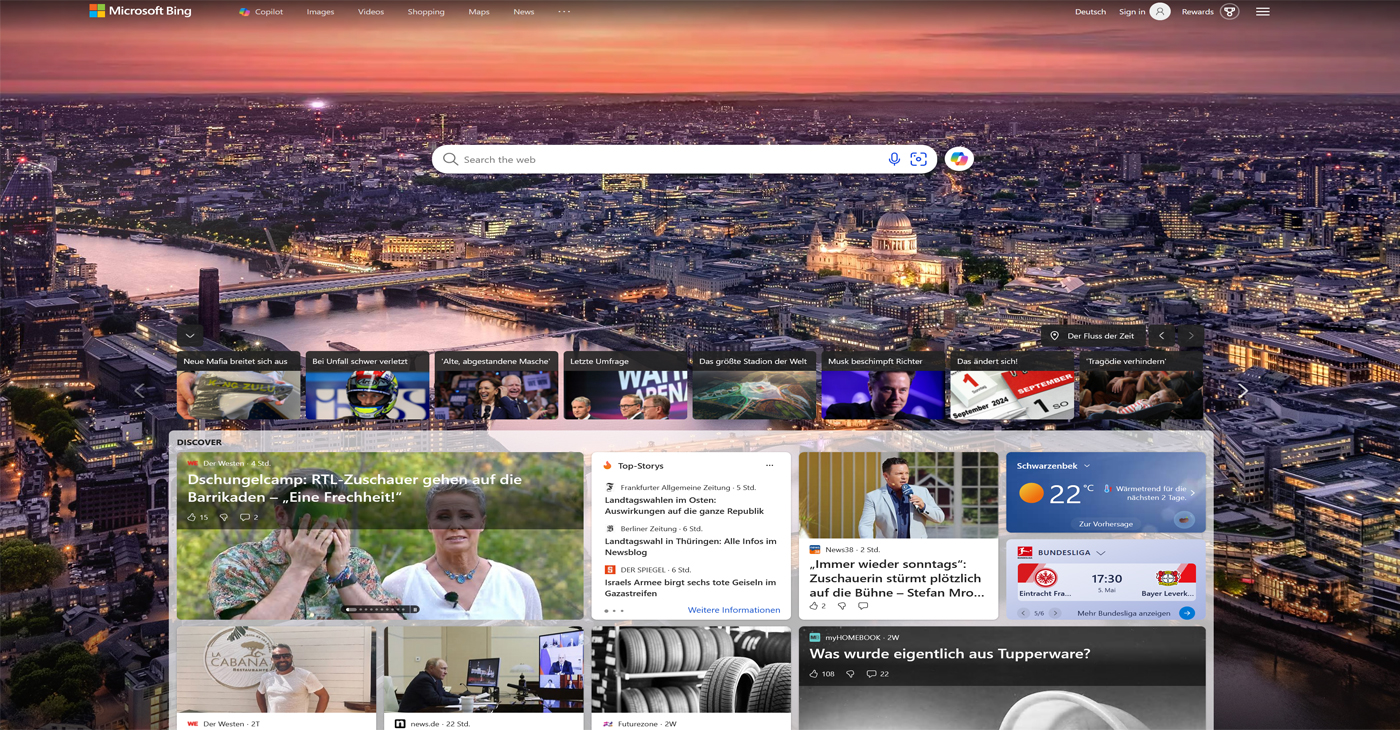Click Weitere Informationen link

(x=733, y=610)
